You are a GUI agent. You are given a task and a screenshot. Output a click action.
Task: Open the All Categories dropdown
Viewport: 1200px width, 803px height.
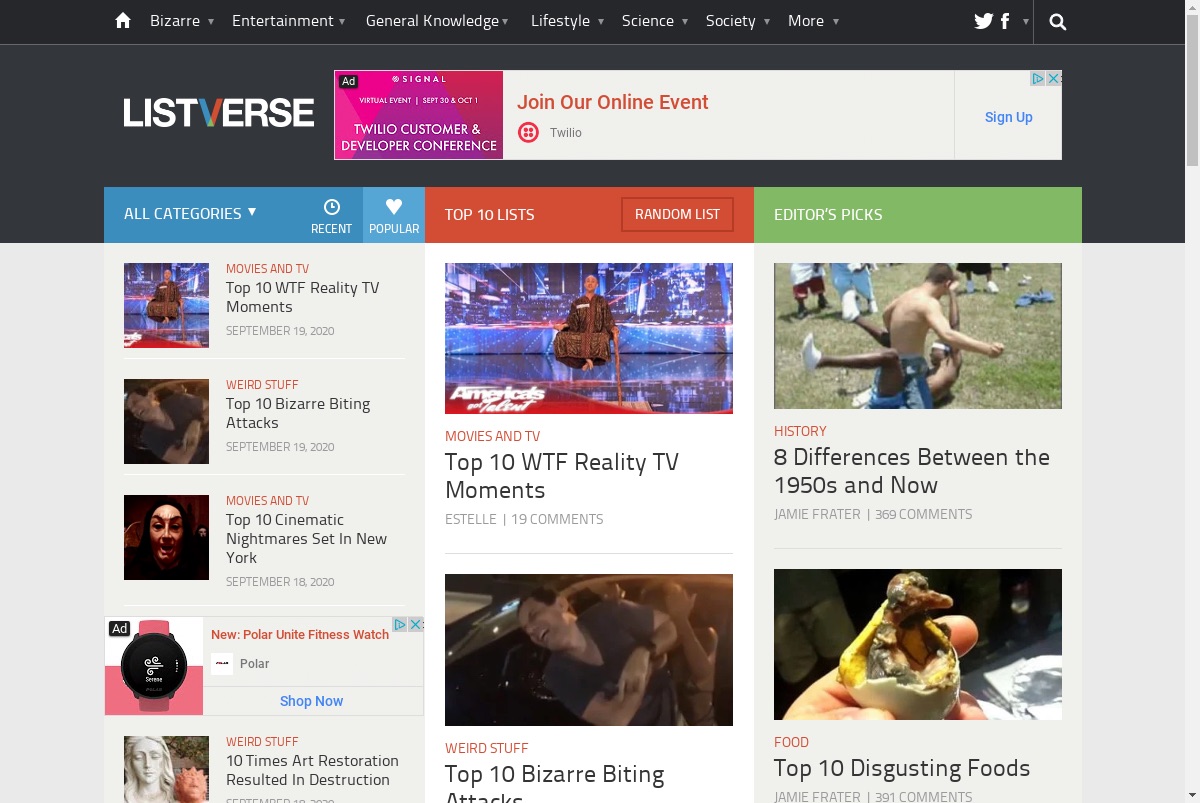coord(190,213)
